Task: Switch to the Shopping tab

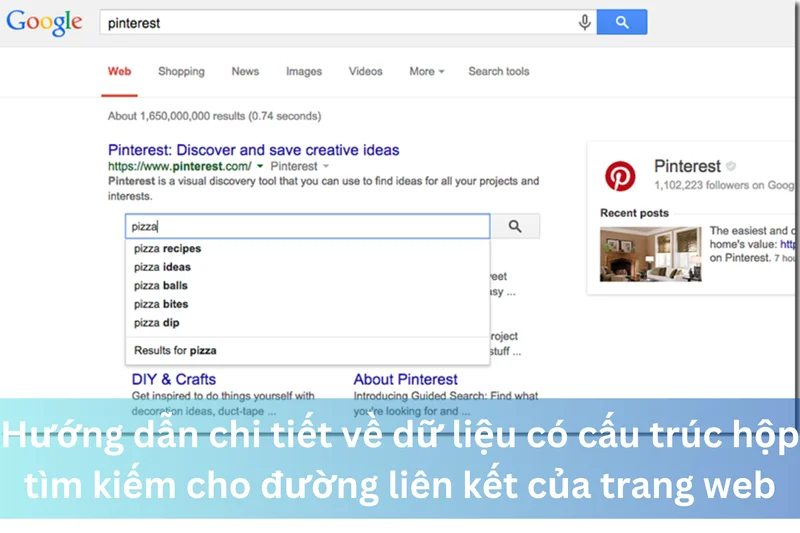Action: point(181,71)
